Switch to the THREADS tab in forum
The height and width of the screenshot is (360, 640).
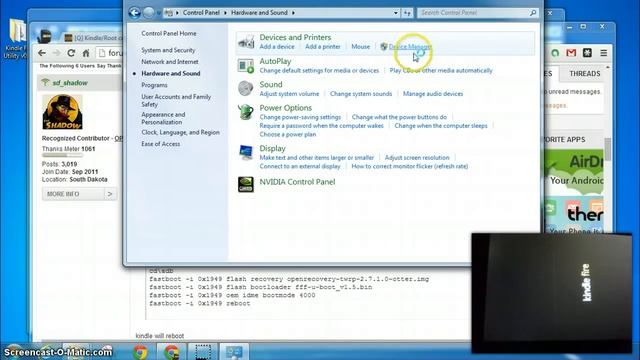click(584, 73)
